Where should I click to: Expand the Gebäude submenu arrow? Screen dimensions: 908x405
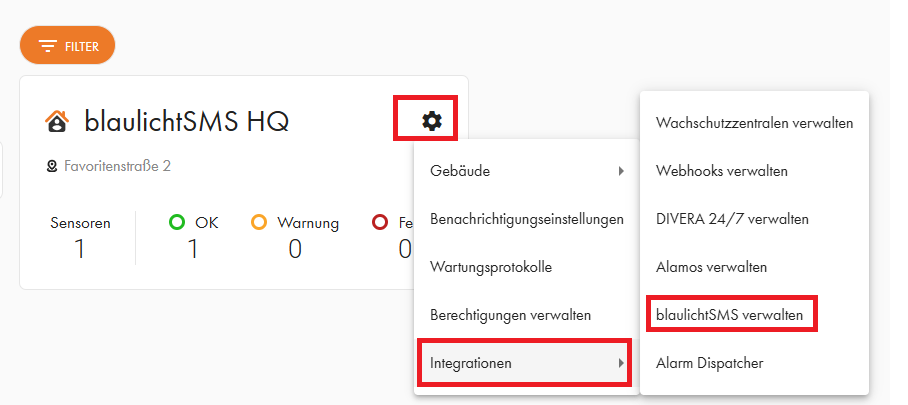point(621,171)
